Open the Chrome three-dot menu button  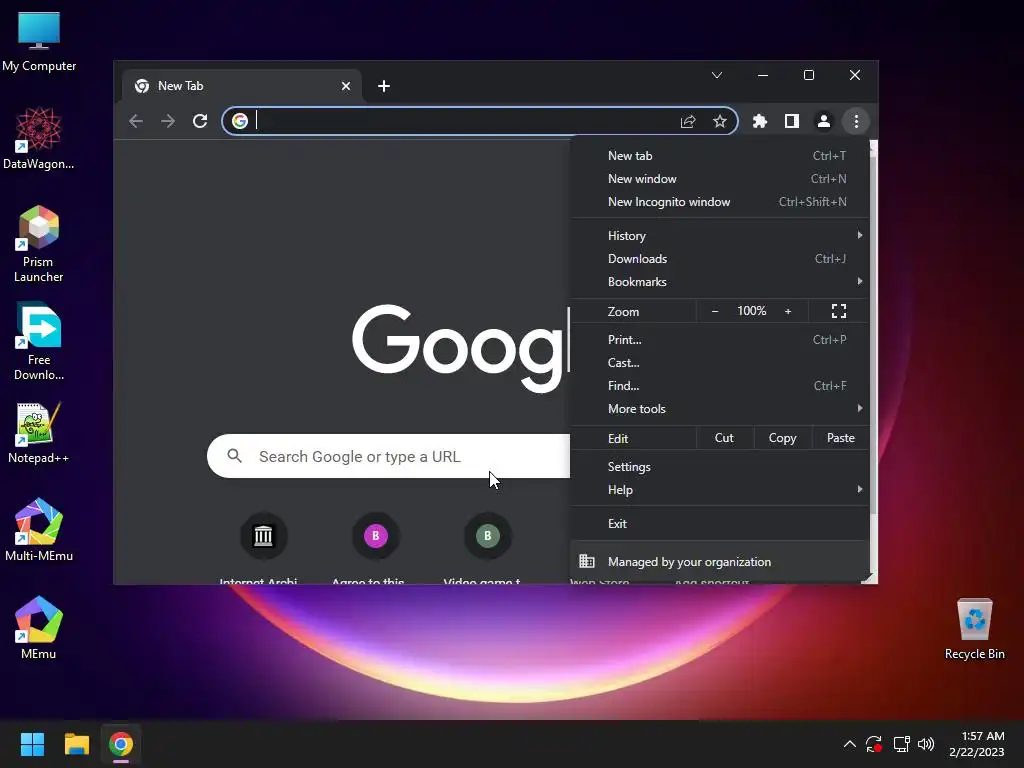tap(856, 121)
